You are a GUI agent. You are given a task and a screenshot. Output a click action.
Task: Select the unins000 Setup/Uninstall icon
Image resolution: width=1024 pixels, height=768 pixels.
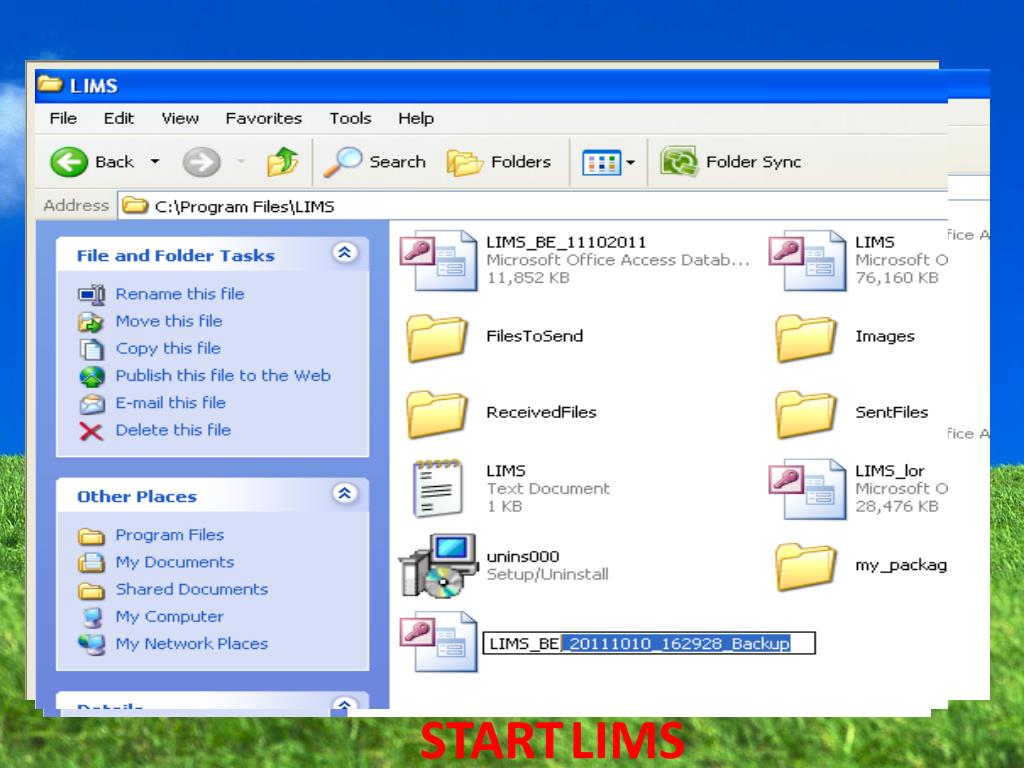(438, 566)
